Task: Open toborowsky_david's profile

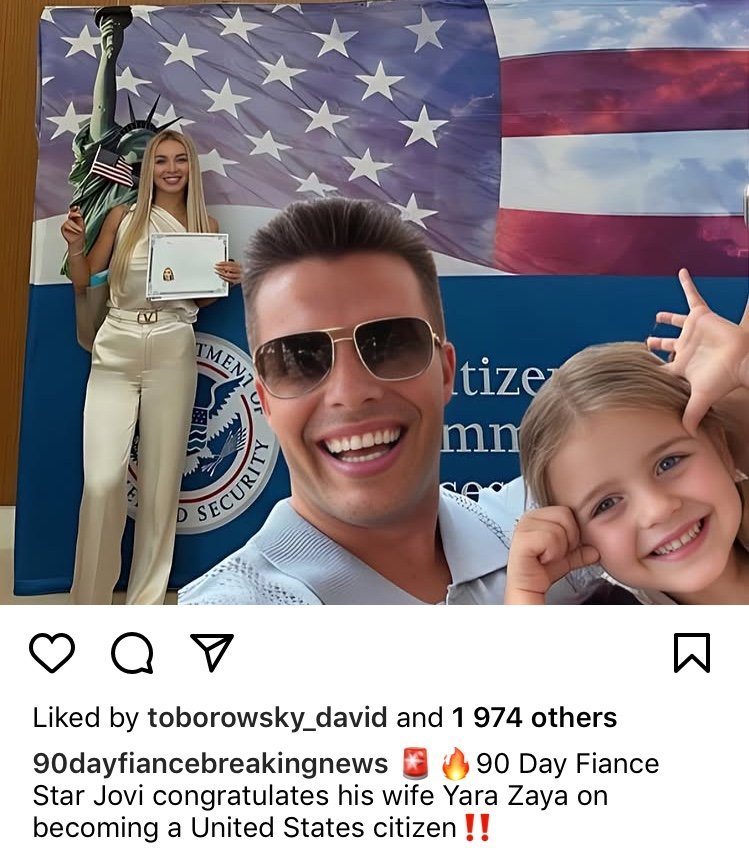Action: 267,718
